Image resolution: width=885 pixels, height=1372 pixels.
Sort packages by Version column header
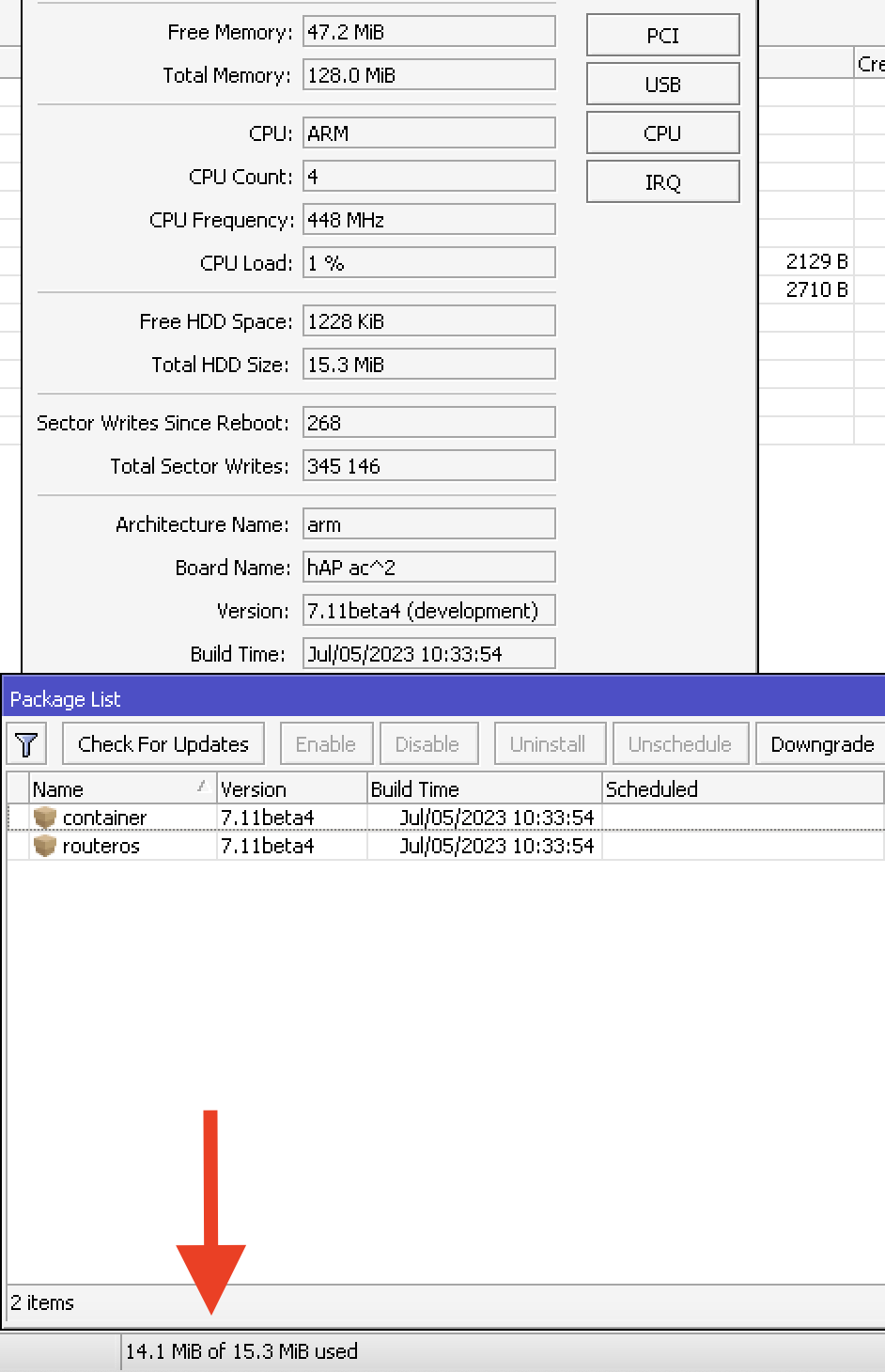291,788
